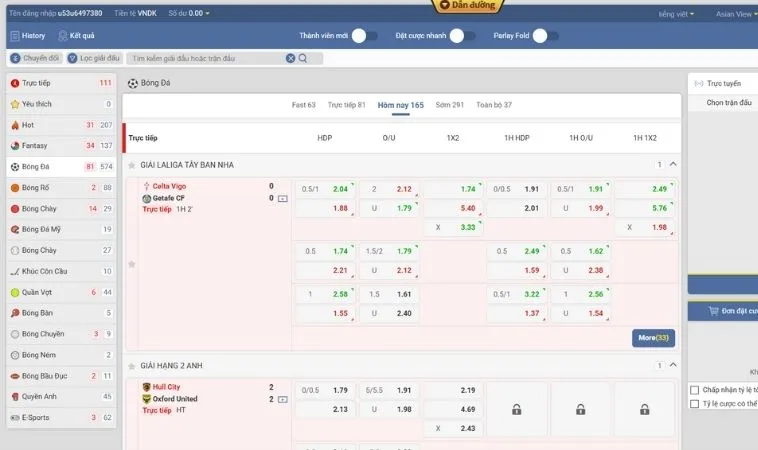Check the Chấp nhận tỷ lệ checkbox
The width and height of the screenshot is (758, 450).
(x=695, y=390)
